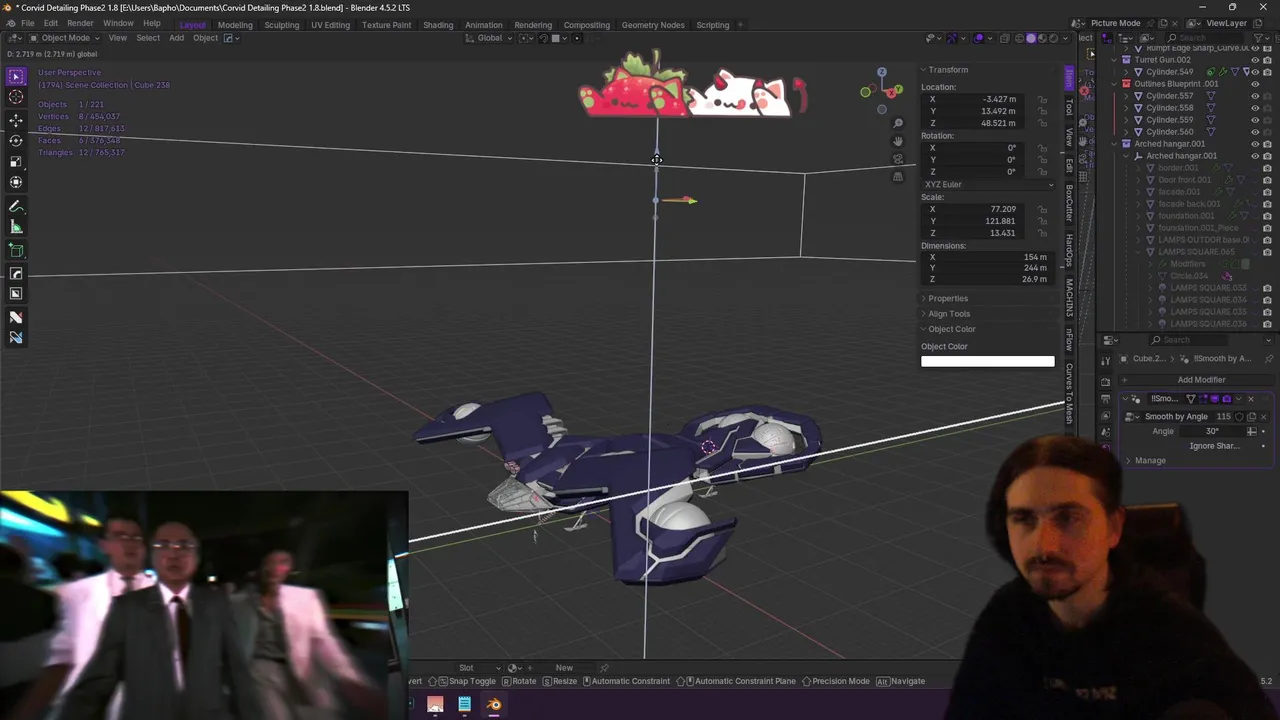This screenshot has height=720, width=1280.
Task: Open the blue document app in taskbar
Action: pyautogui.click(x=464, y=705)
